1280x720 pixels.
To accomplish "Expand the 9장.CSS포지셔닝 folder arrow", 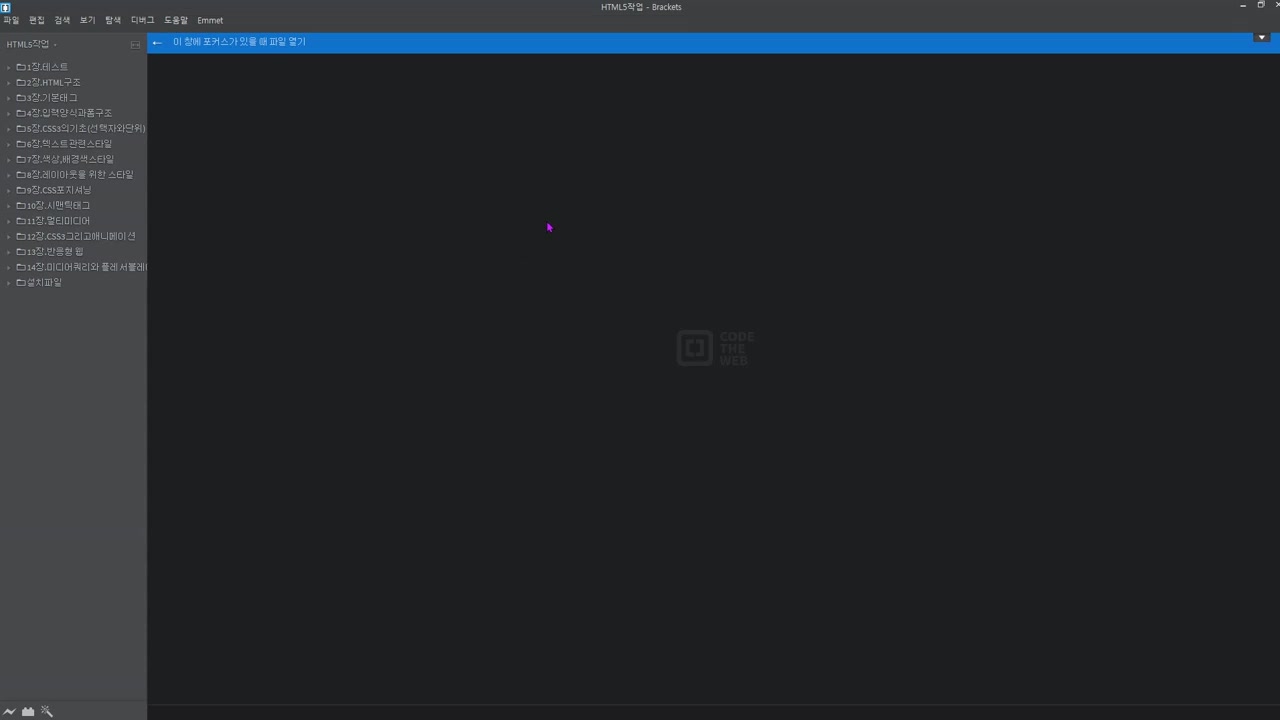I will click(8, 191).
